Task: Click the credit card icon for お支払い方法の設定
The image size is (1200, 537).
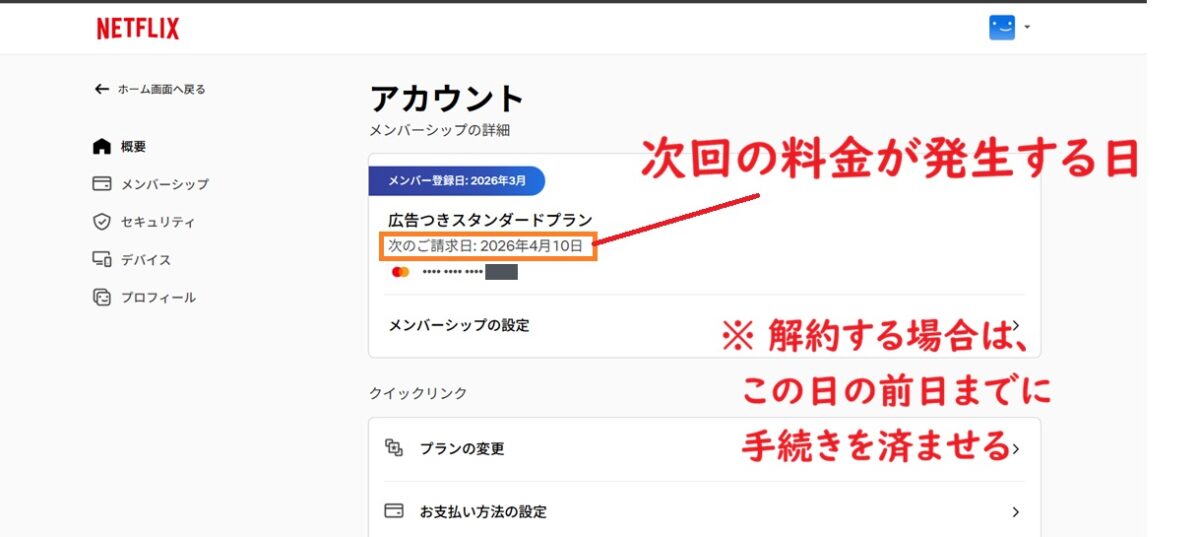Action: click(394, 511)
